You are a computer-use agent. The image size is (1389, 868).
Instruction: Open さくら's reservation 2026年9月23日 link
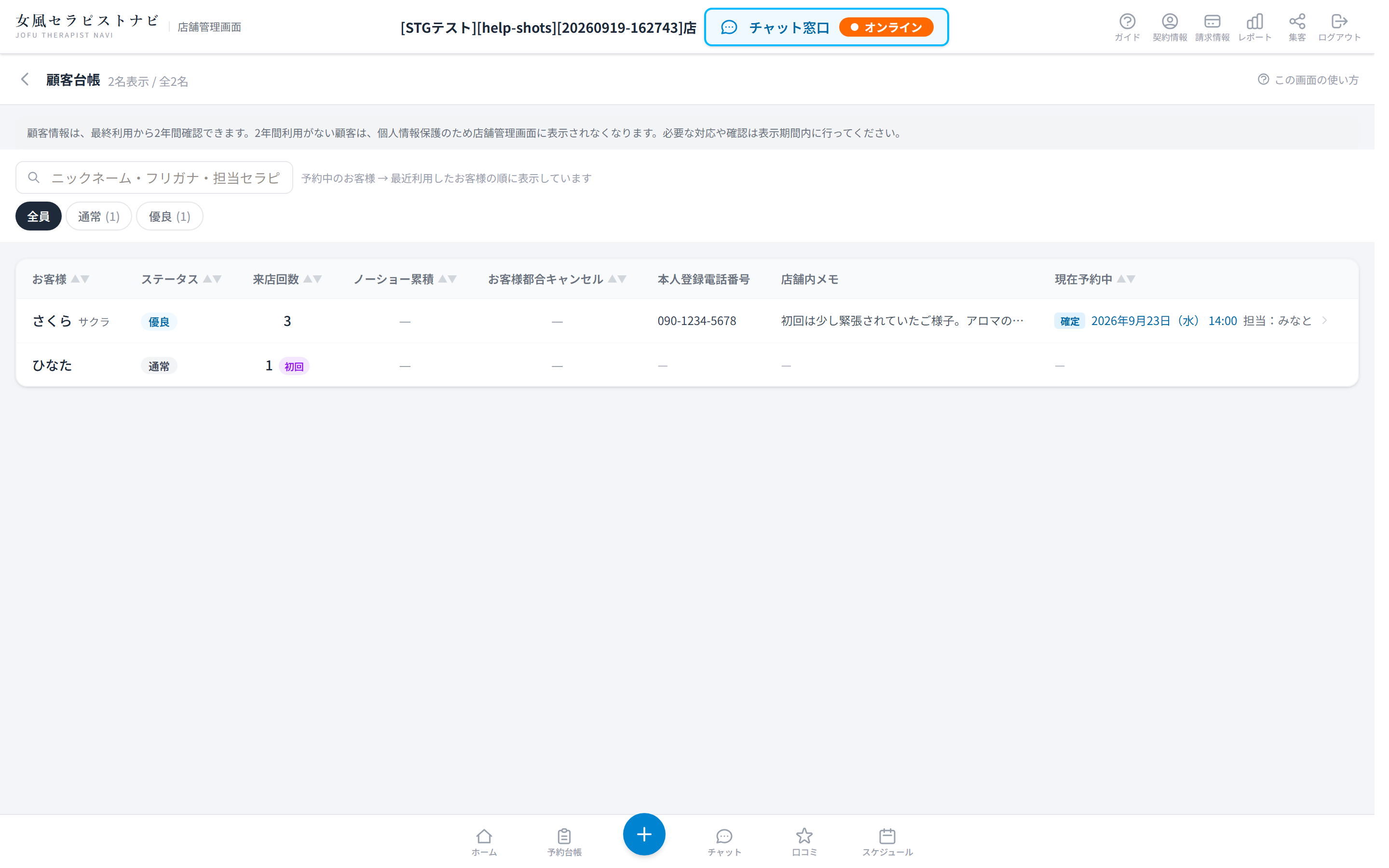click(1164, 321)
